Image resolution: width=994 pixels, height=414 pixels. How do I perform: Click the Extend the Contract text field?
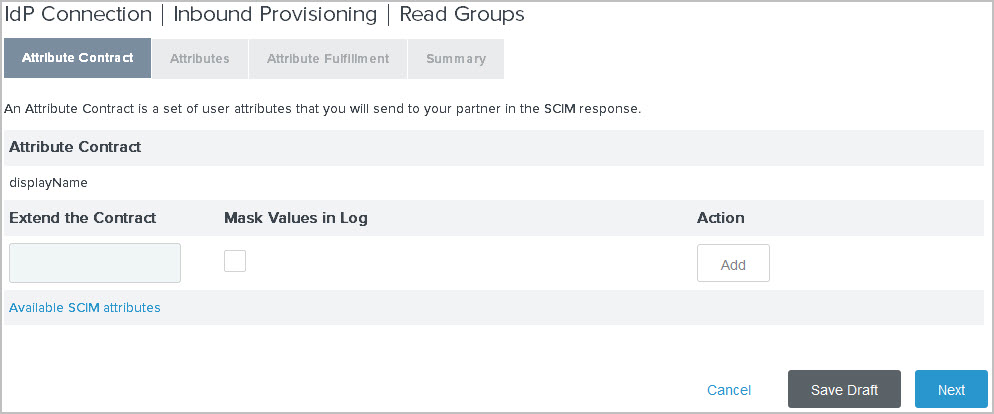point(95,263)
